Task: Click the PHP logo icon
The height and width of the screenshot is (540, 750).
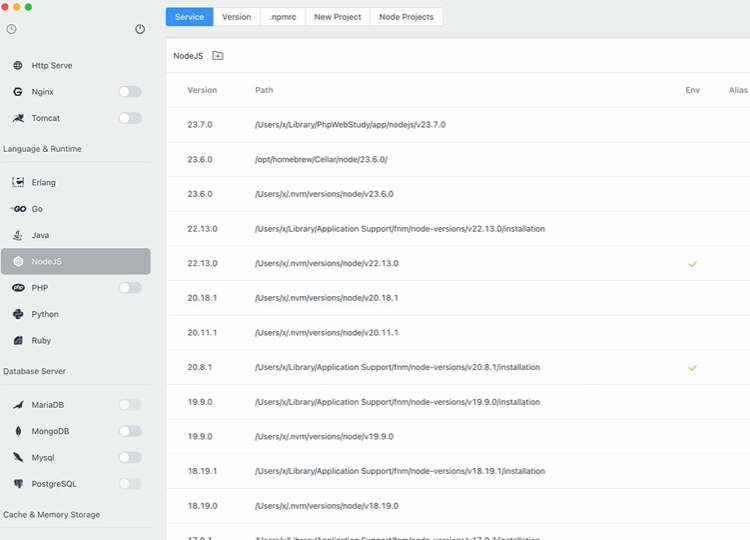Action: [x=18, y=288]
